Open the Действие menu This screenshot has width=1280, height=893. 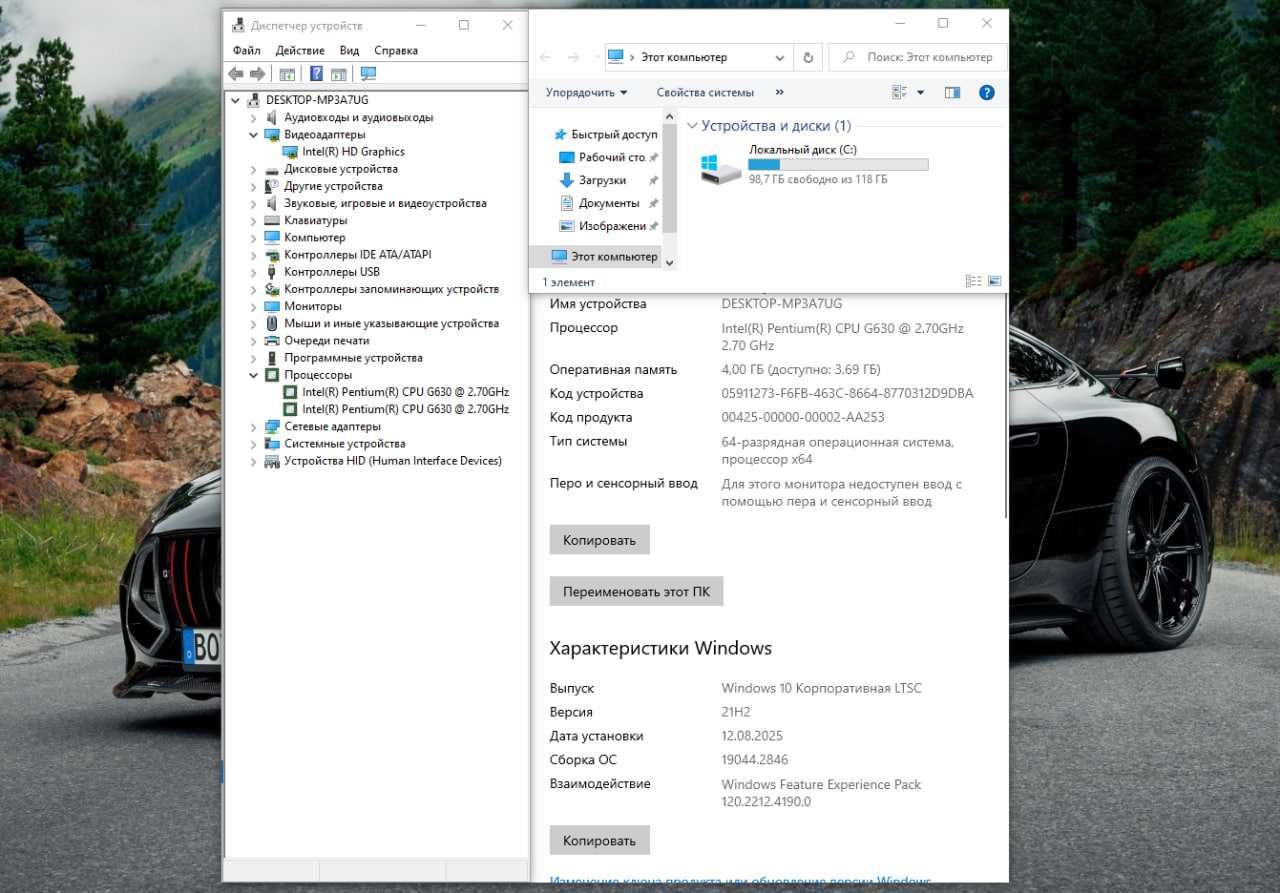[x=300, y=50]
